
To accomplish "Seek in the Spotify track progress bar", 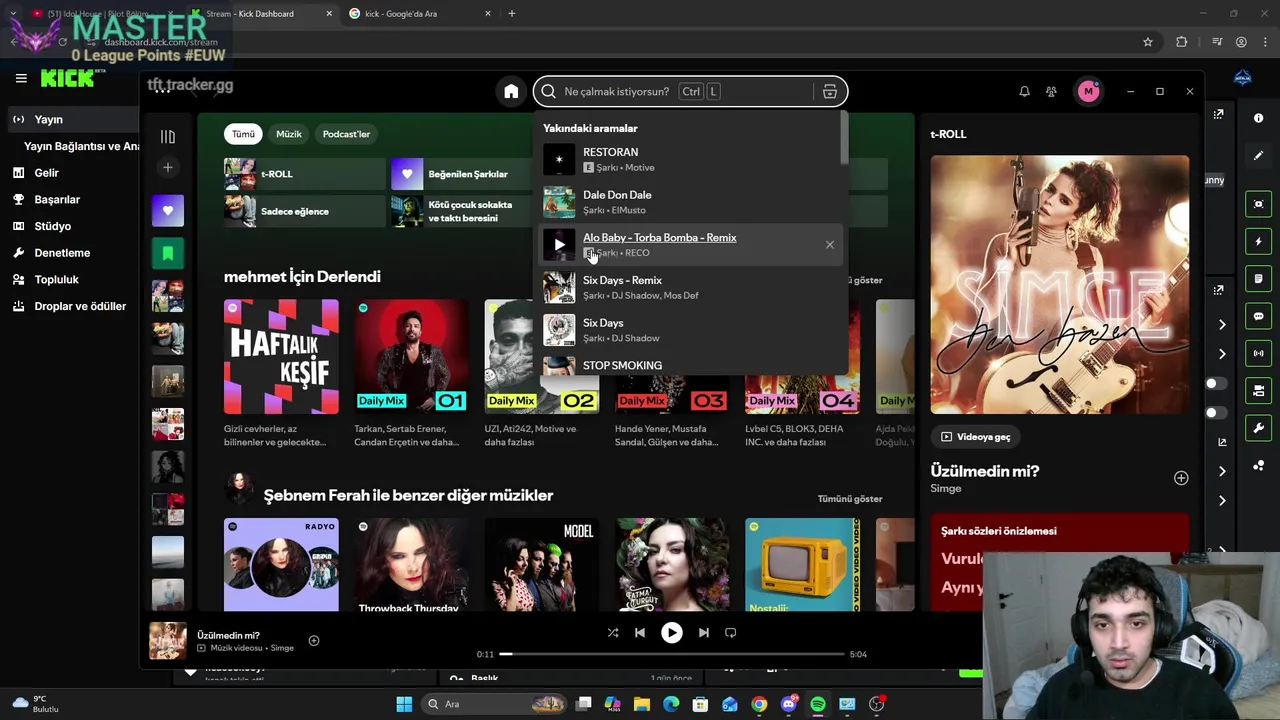I will coord(672,654).
